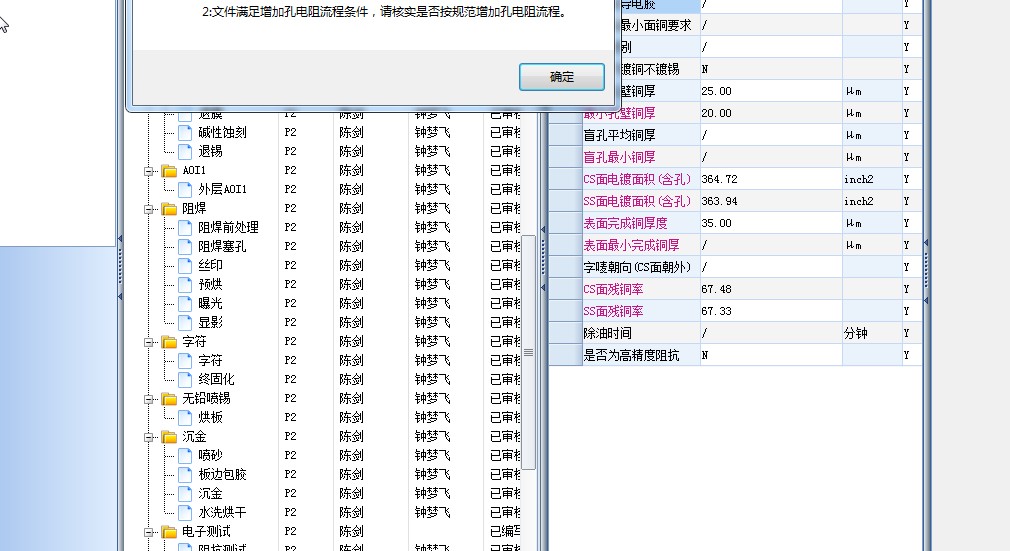Collapse the 字符 folder node
The width and height of the screenshot is (1010, 551).
[x=149, y=342]
